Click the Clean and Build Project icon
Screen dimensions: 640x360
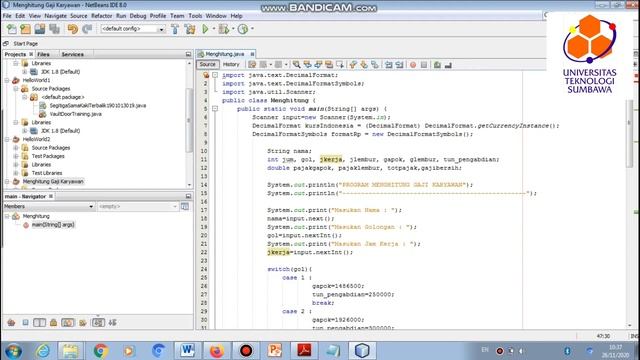pos(190,29)
